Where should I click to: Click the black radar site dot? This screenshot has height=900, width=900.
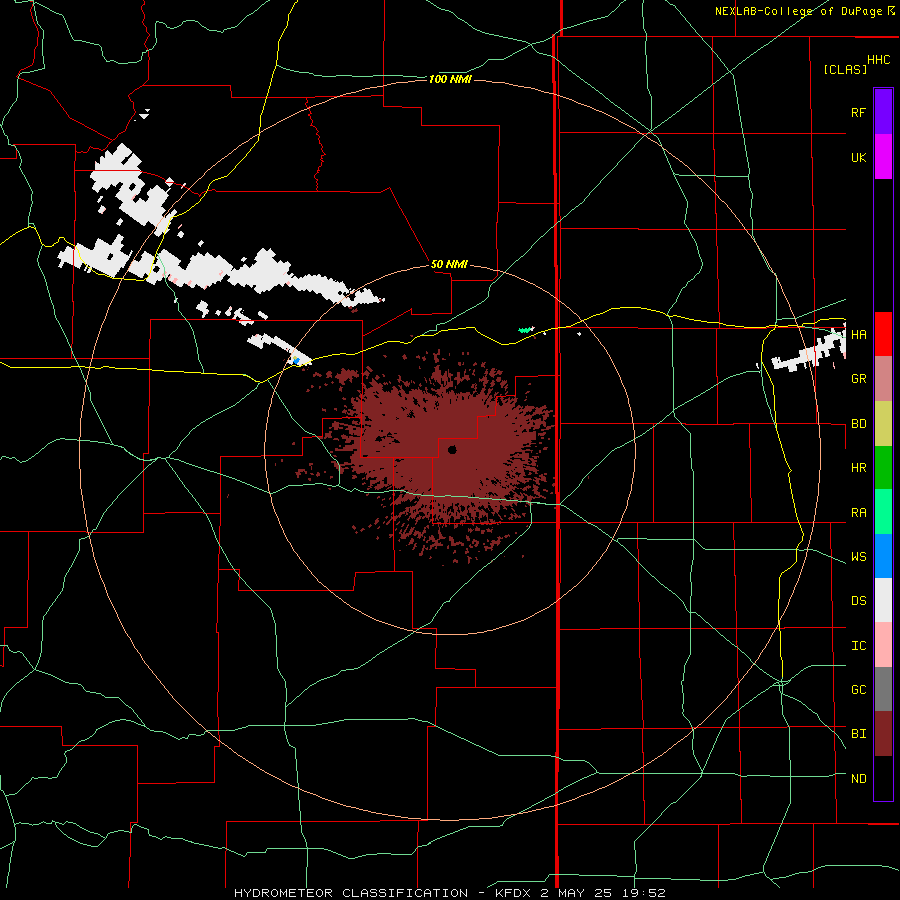coord(452,450)
